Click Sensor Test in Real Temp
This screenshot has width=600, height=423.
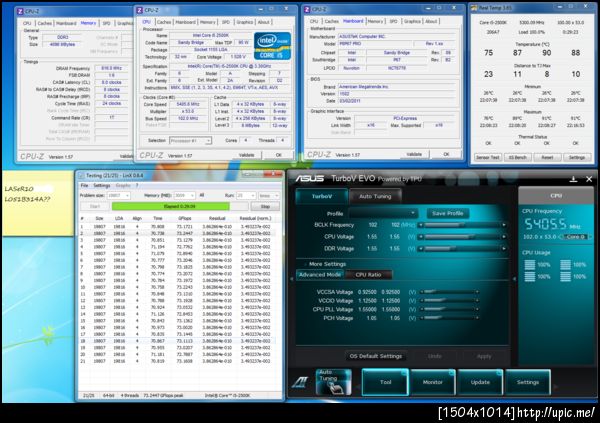(488, 157)
